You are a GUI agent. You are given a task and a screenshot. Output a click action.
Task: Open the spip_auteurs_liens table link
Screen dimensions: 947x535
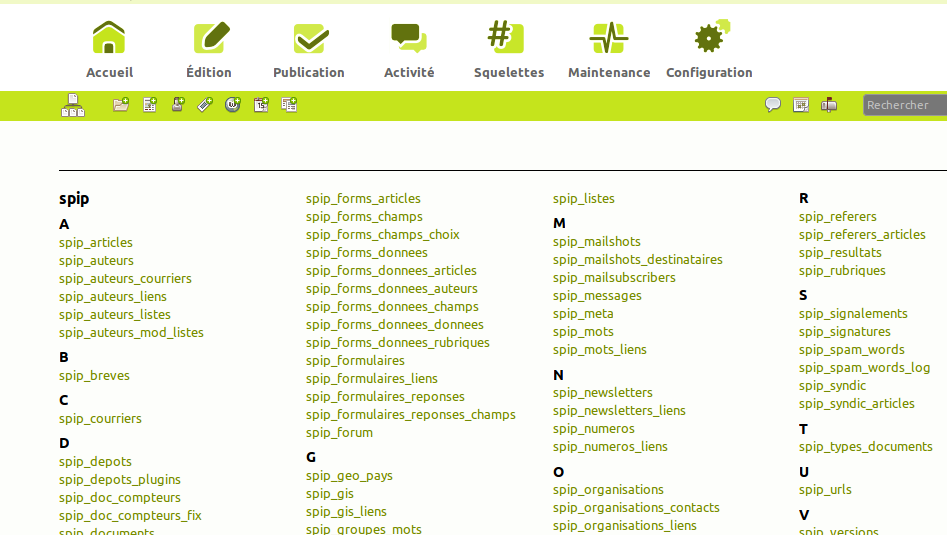pos(112,297)
